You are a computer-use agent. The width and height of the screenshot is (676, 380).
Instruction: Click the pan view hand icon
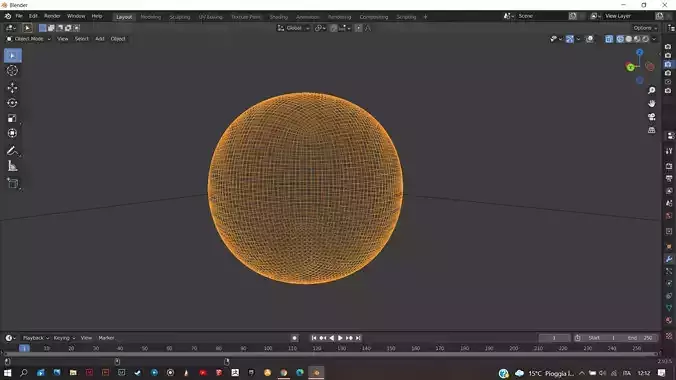[x=651, y=104]
